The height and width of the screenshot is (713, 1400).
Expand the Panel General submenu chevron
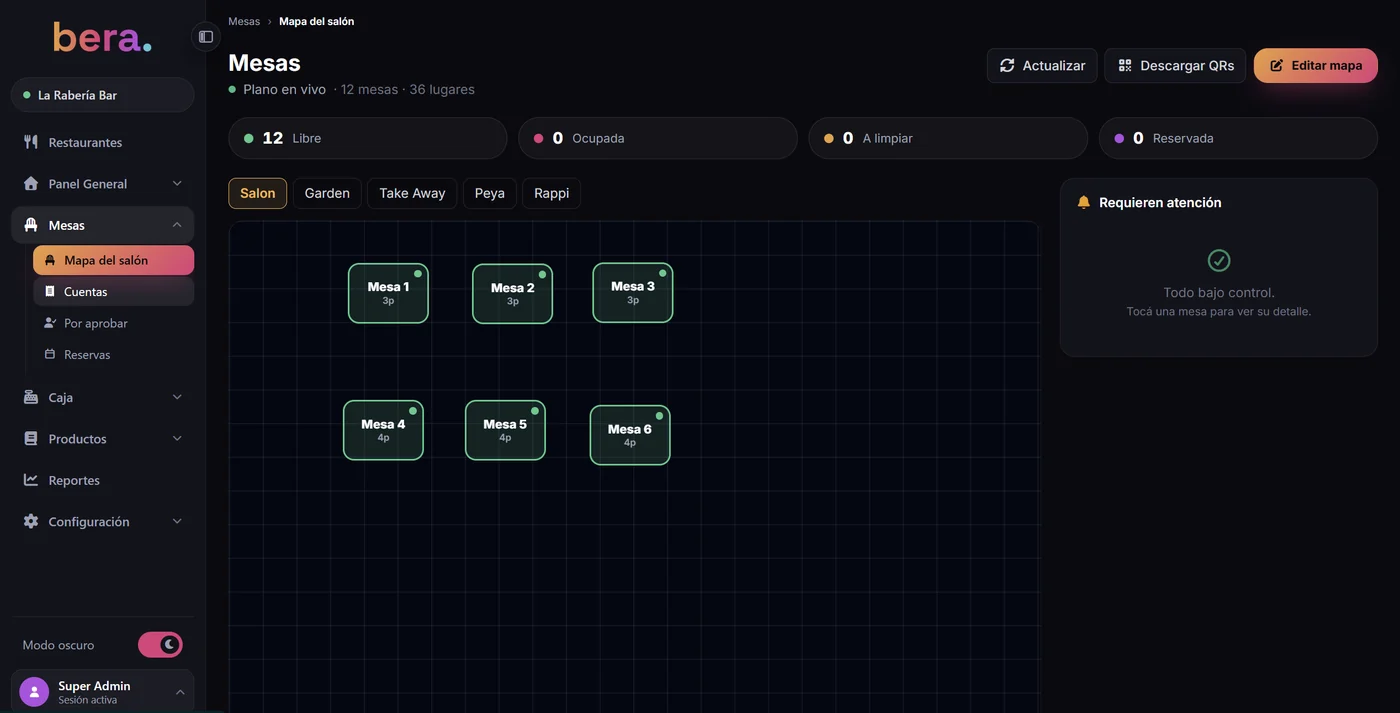click(177, 184)
